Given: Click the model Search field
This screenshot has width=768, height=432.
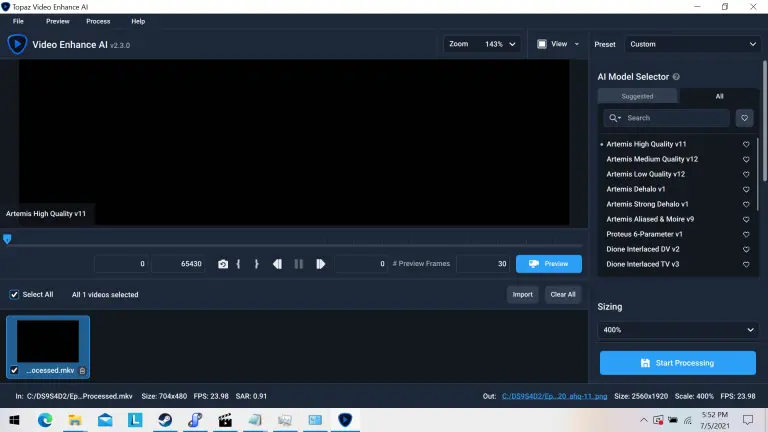Looking at the screenshot, I should (667, 118).
